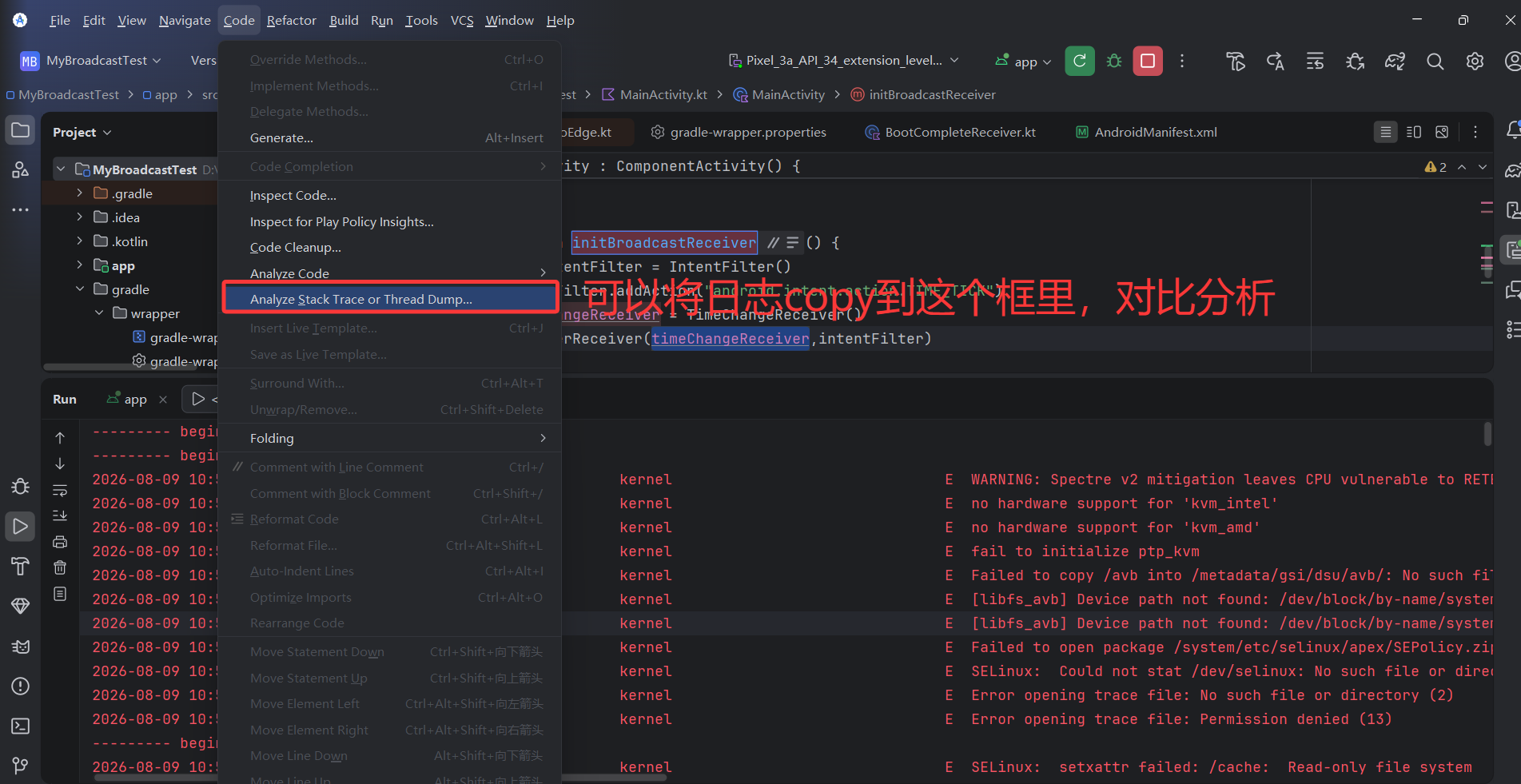Screen dimensions: 1521x784
Task: Open the Logcat cat icon in sidebar
Action: click(x=21, y=646)
